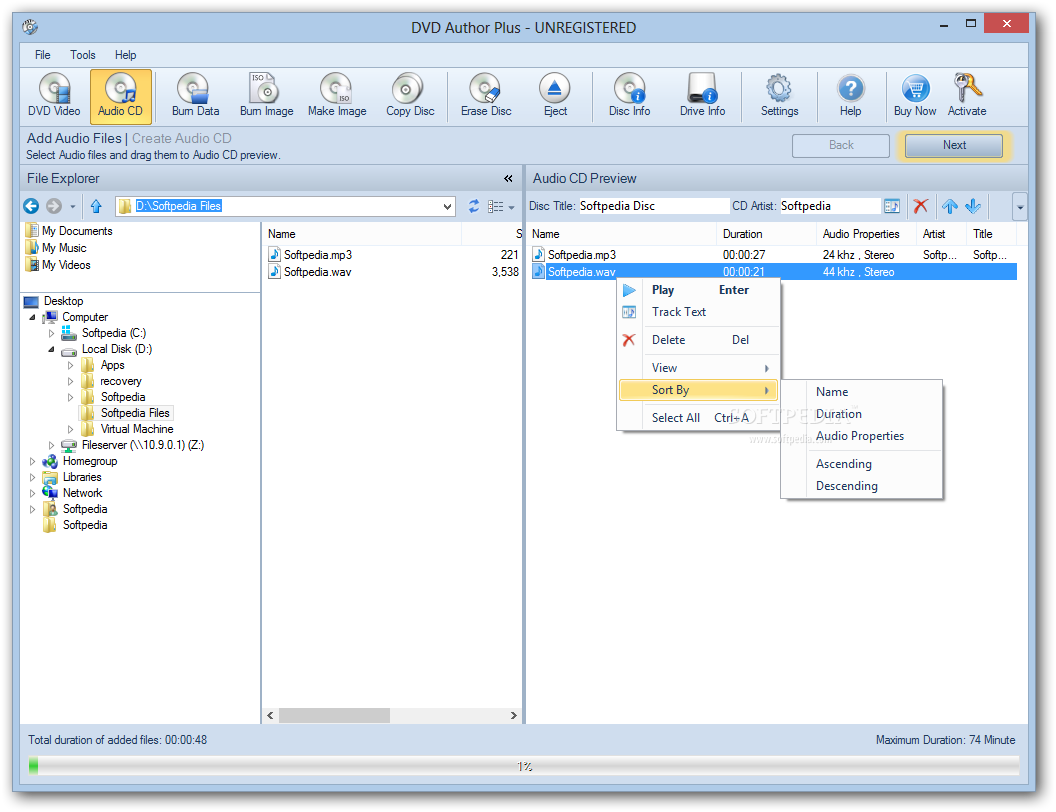Expand the Softpedia (C:) drive node
Screen dimensions: 1056x812
click(x=51, y=333)
